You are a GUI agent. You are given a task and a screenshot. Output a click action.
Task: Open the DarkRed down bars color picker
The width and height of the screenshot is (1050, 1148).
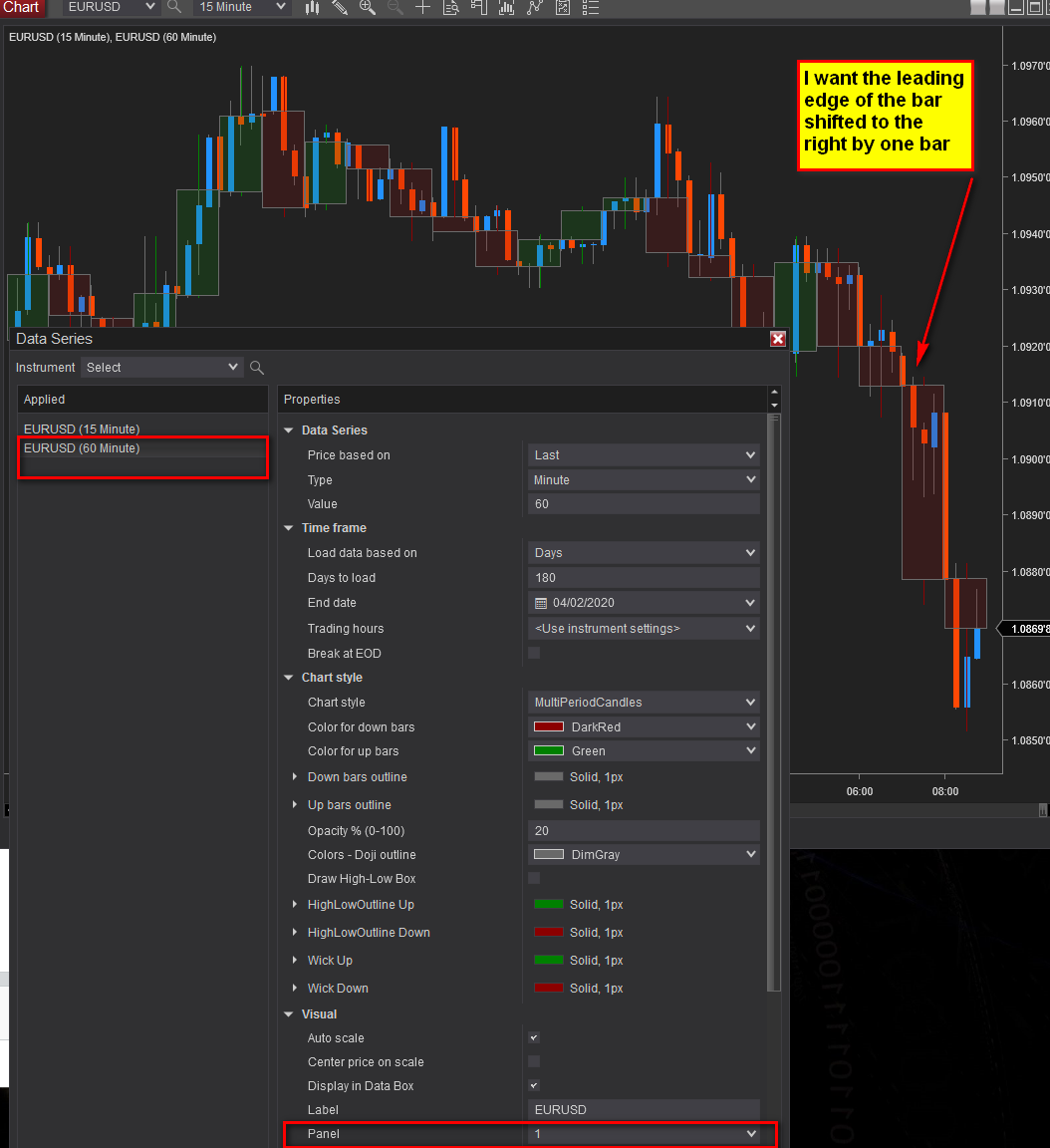[x=644, y=727]
